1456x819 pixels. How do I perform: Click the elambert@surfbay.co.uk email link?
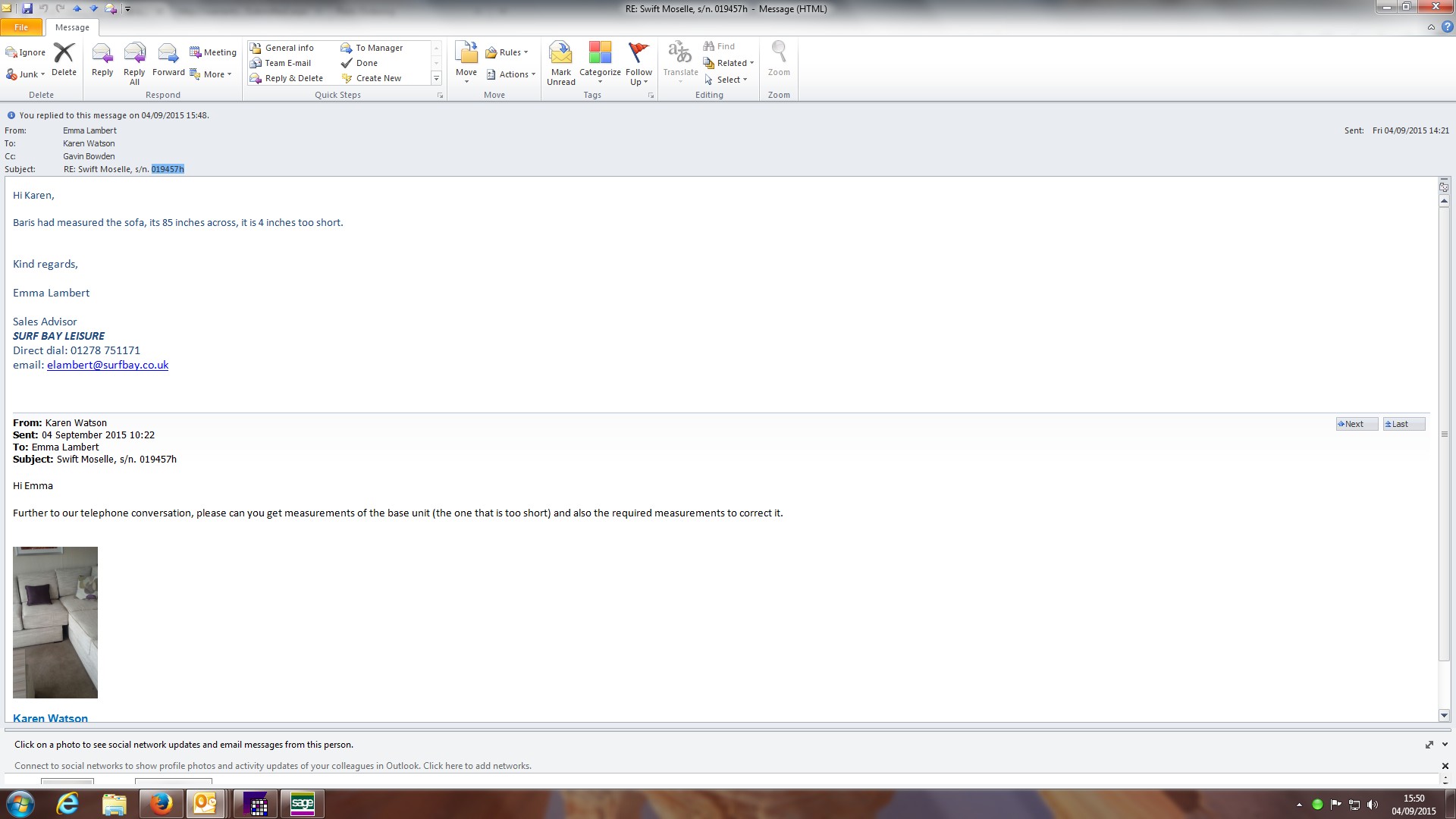[108, 365]
